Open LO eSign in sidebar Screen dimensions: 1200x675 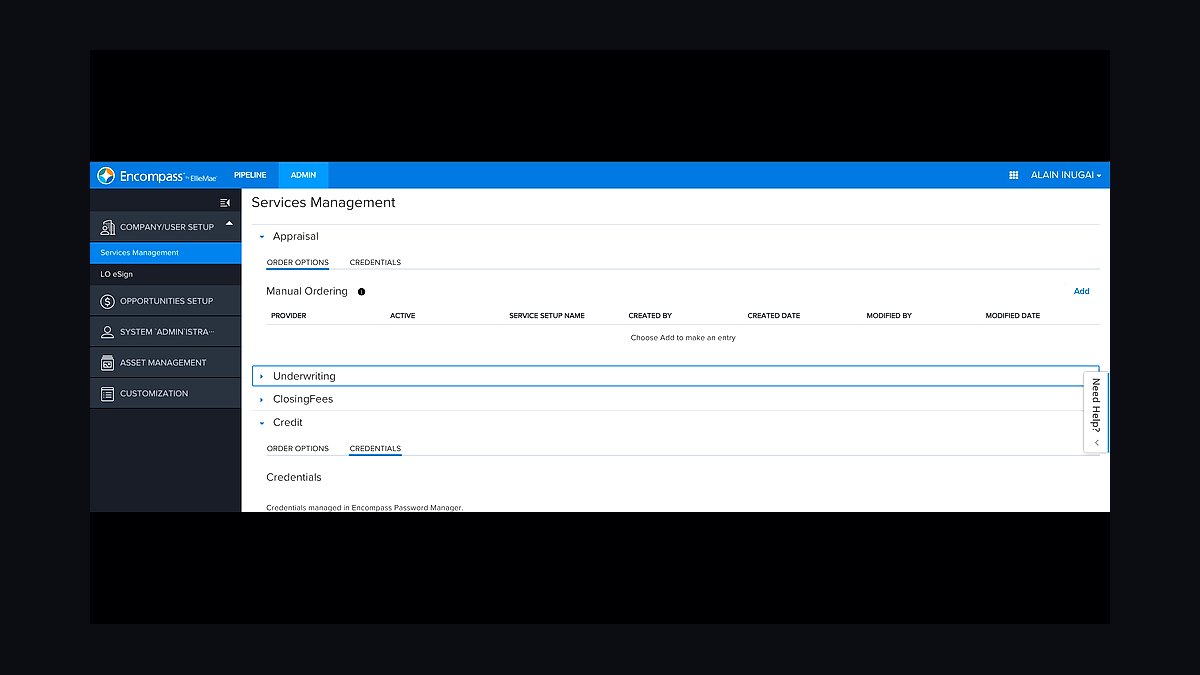coord(166,274)
